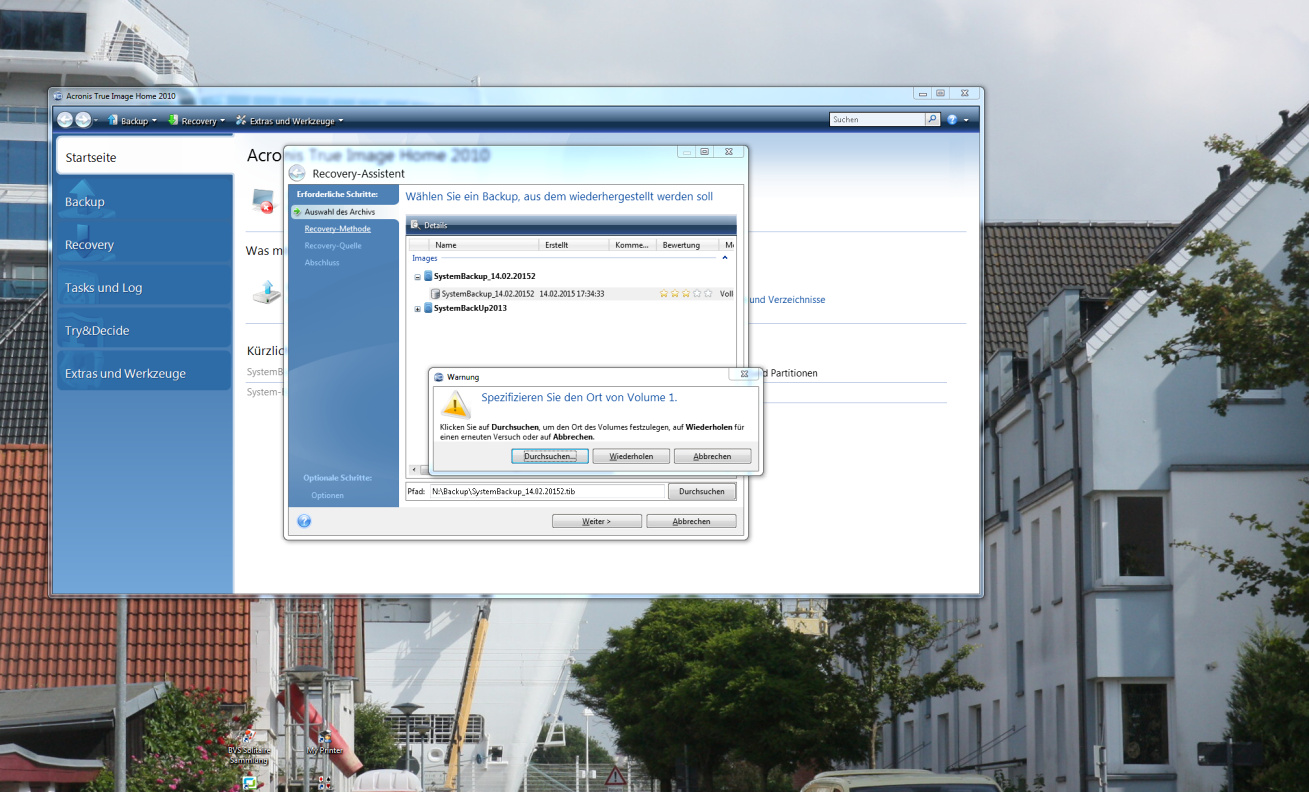Click the und Verzeichnisse link in main window
1309x792 pixels.
(787, 300)
